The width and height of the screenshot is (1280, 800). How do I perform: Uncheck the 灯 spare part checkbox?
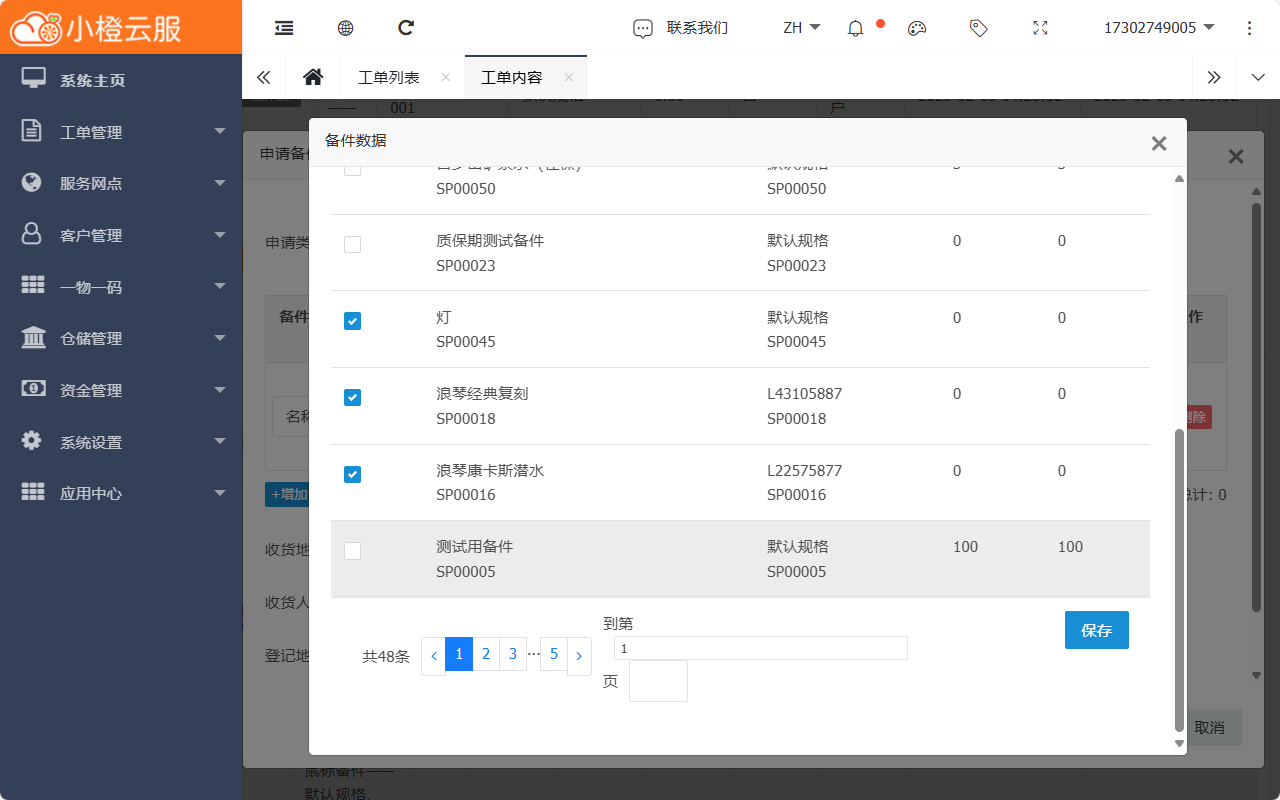(x=352, y=321)
